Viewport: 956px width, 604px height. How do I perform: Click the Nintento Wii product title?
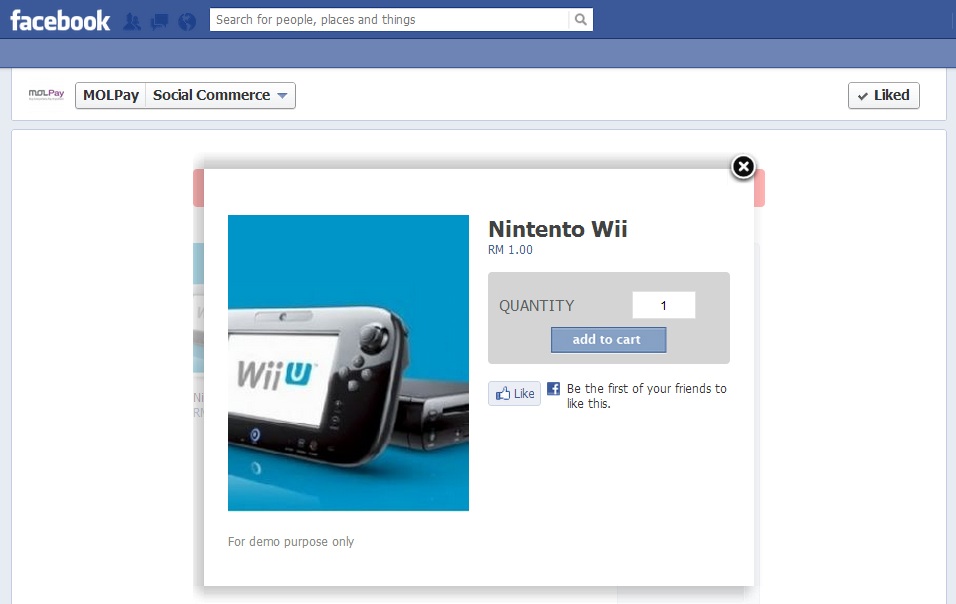click(557, 229)
